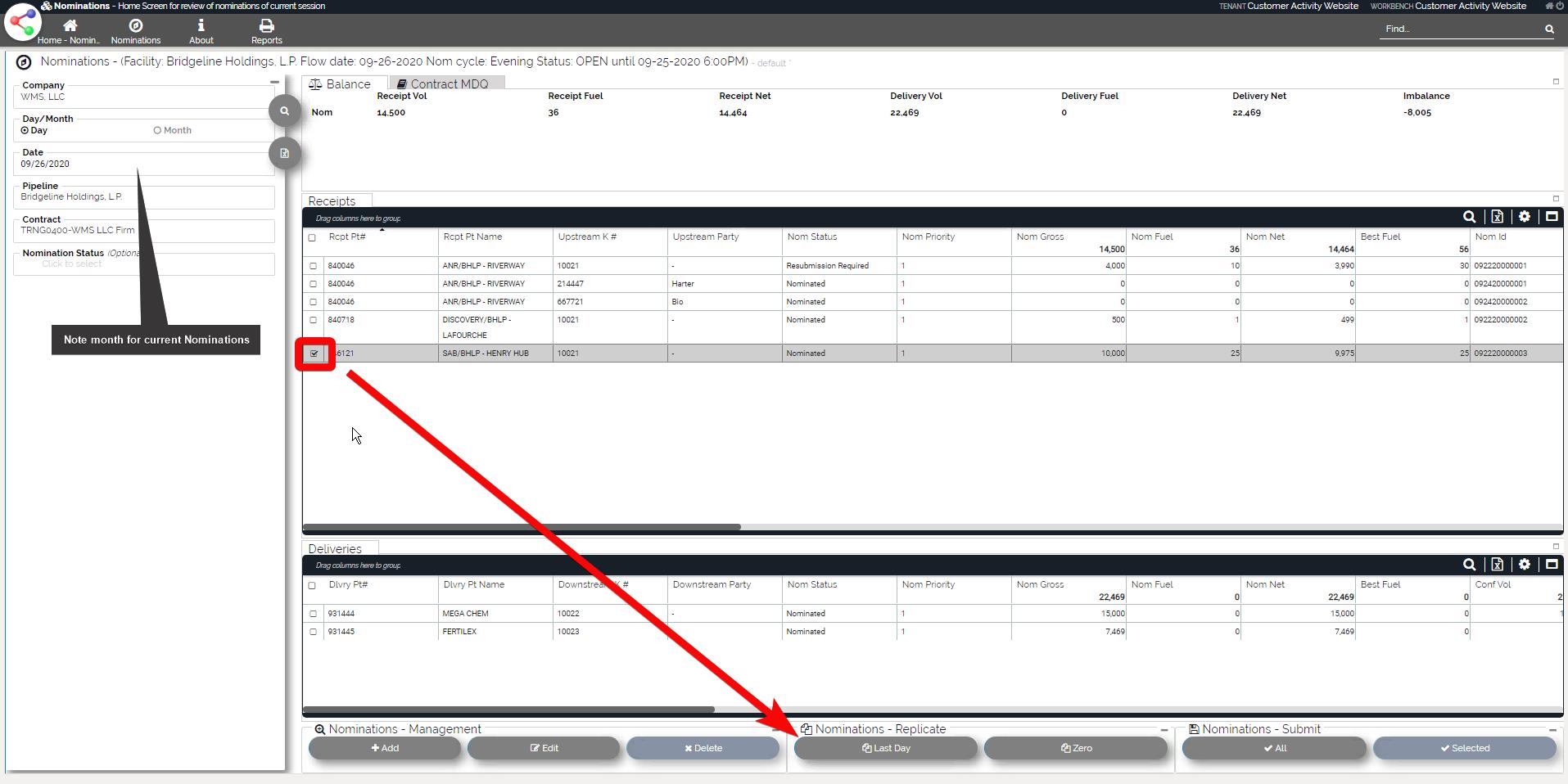Switch to the Contract MDQ tab

coord(447,84)
